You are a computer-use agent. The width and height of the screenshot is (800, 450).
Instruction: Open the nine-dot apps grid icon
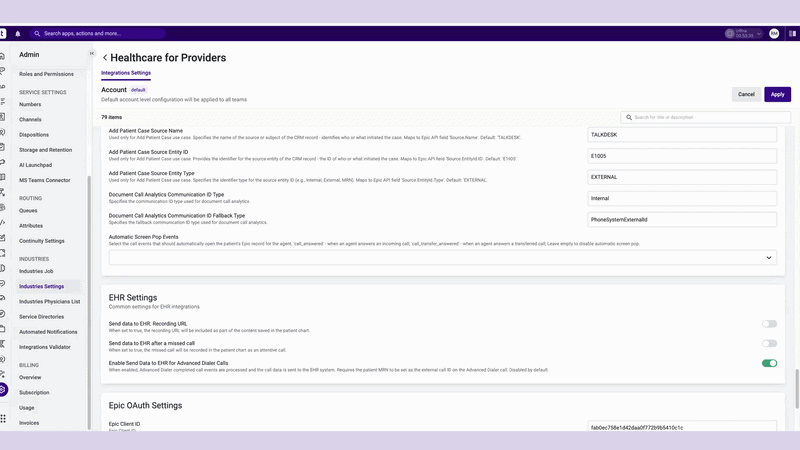[3, 419]
